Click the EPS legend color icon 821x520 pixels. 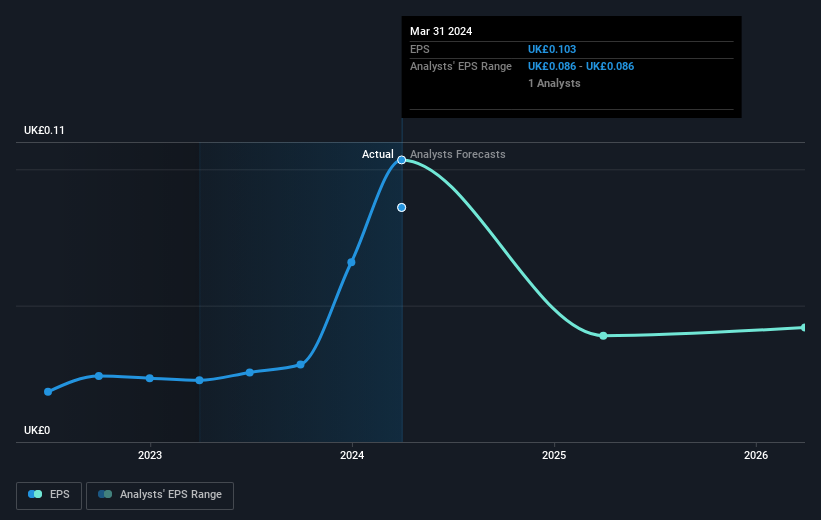click(x=35, y=494)
